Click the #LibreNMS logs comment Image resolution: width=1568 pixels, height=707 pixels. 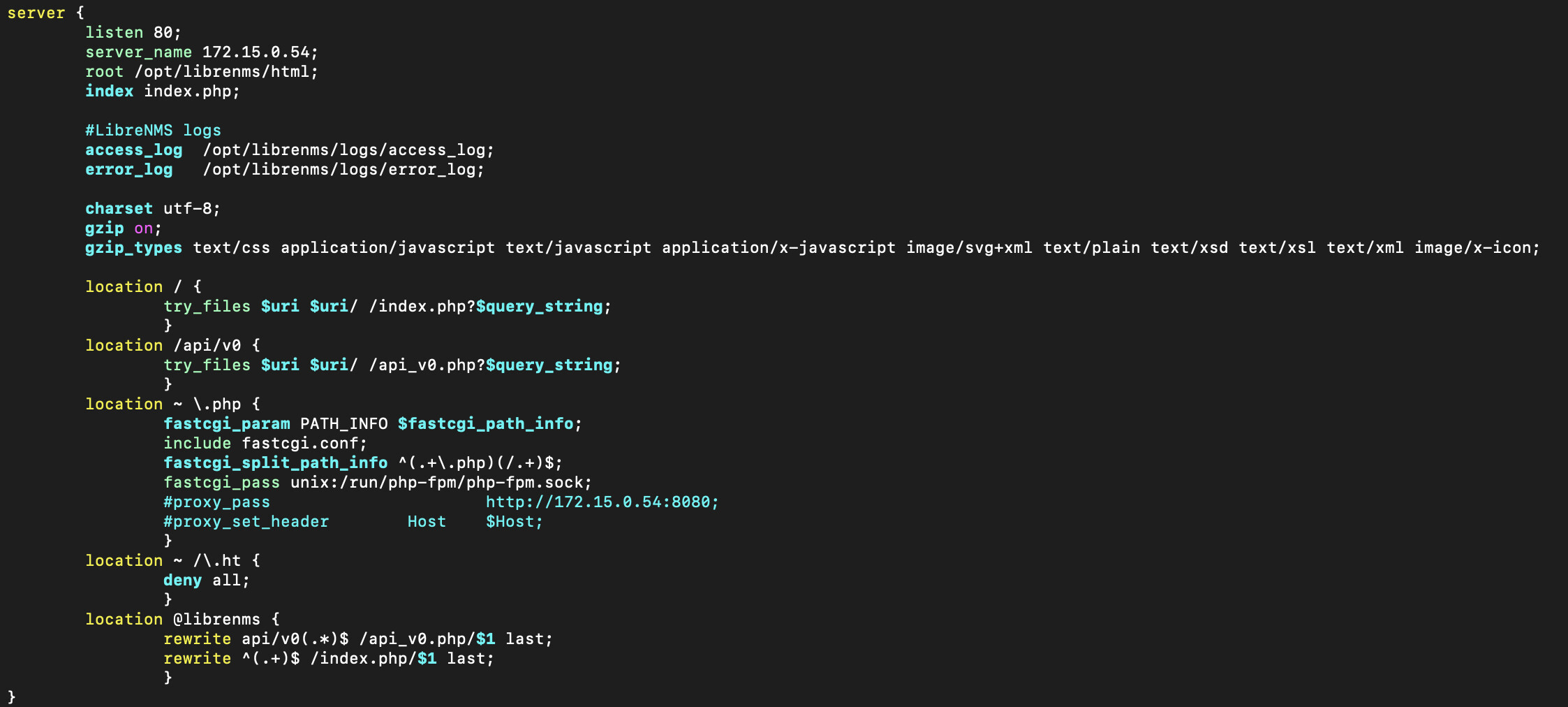153,131
